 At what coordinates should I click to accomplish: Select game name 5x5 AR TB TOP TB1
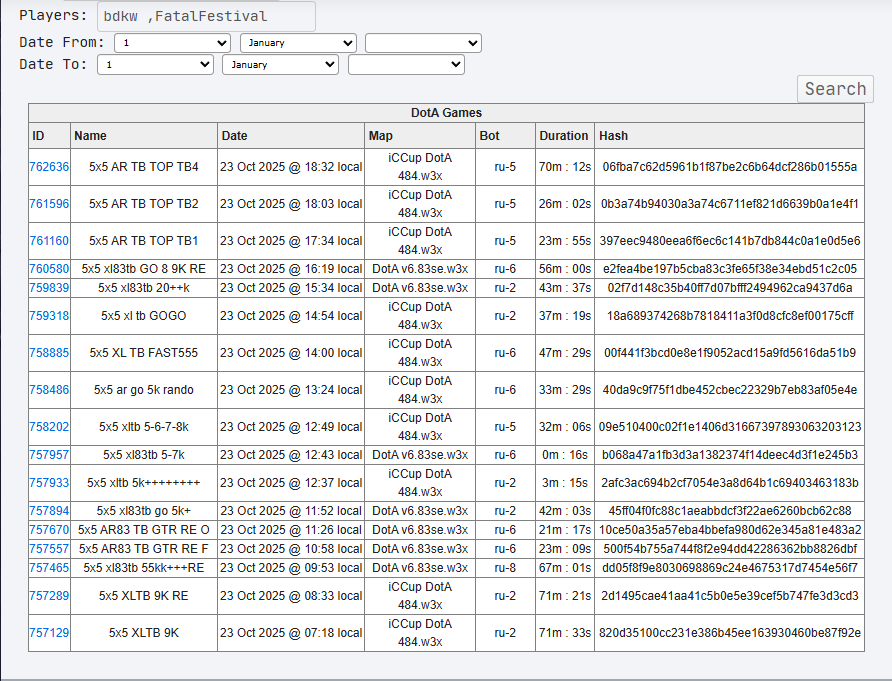pos(144,241)
